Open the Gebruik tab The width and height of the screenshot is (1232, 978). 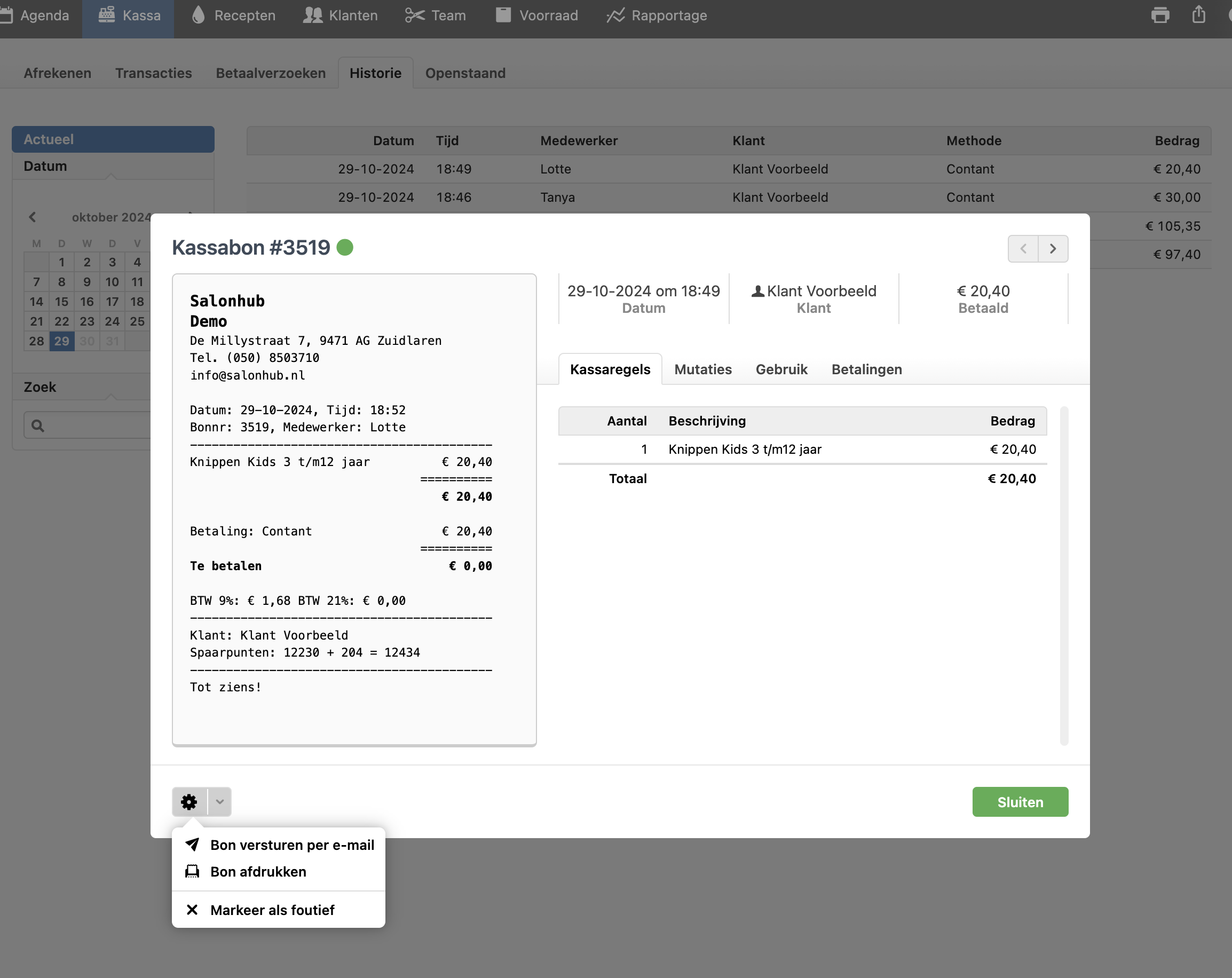point(781,369)
